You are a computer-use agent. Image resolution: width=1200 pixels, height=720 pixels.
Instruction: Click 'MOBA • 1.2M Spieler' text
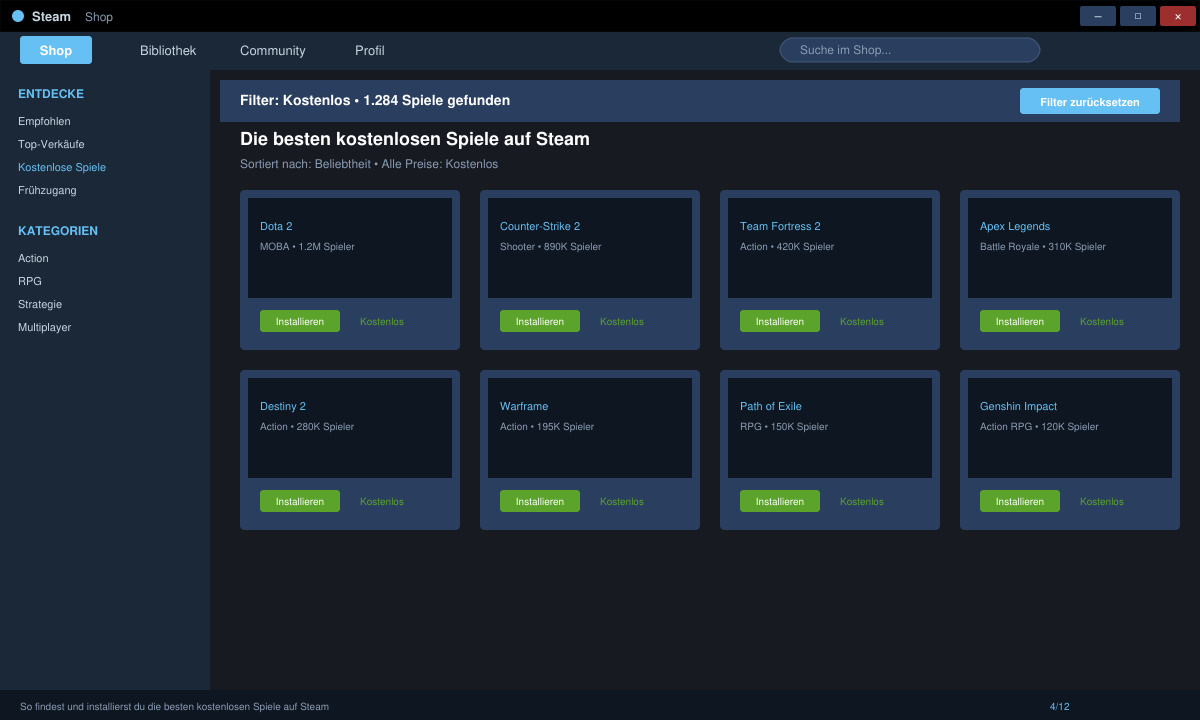tap(307, 246)
